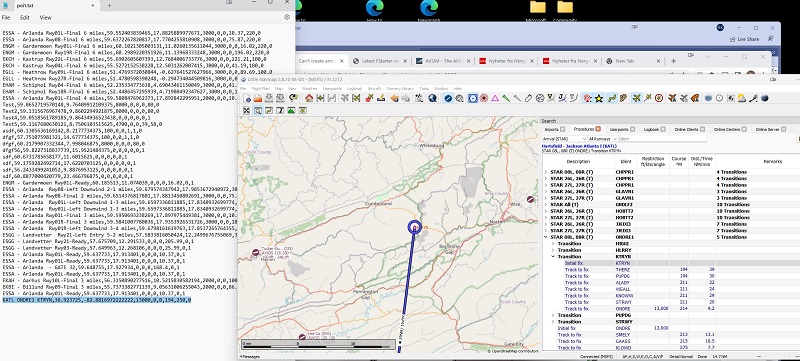
Task: Toggle the checkbox on the Logbook tab
Action: [x=663, y=130]
